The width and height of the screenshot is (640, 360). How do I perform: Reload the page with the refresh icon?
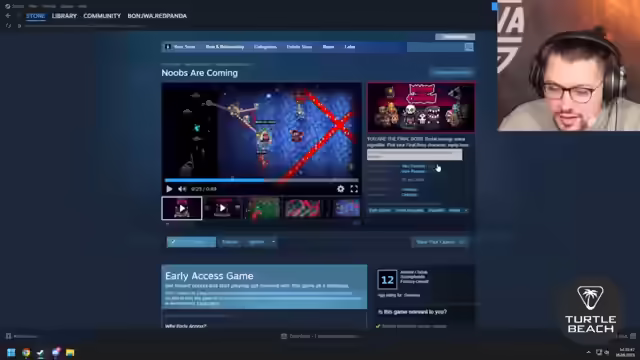[8, 26]
